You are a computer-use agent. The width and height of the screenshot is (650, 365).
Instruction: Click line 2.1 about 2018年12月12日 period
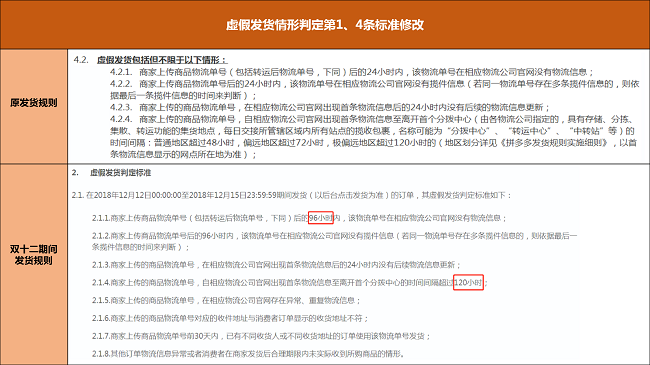[291, 195]
